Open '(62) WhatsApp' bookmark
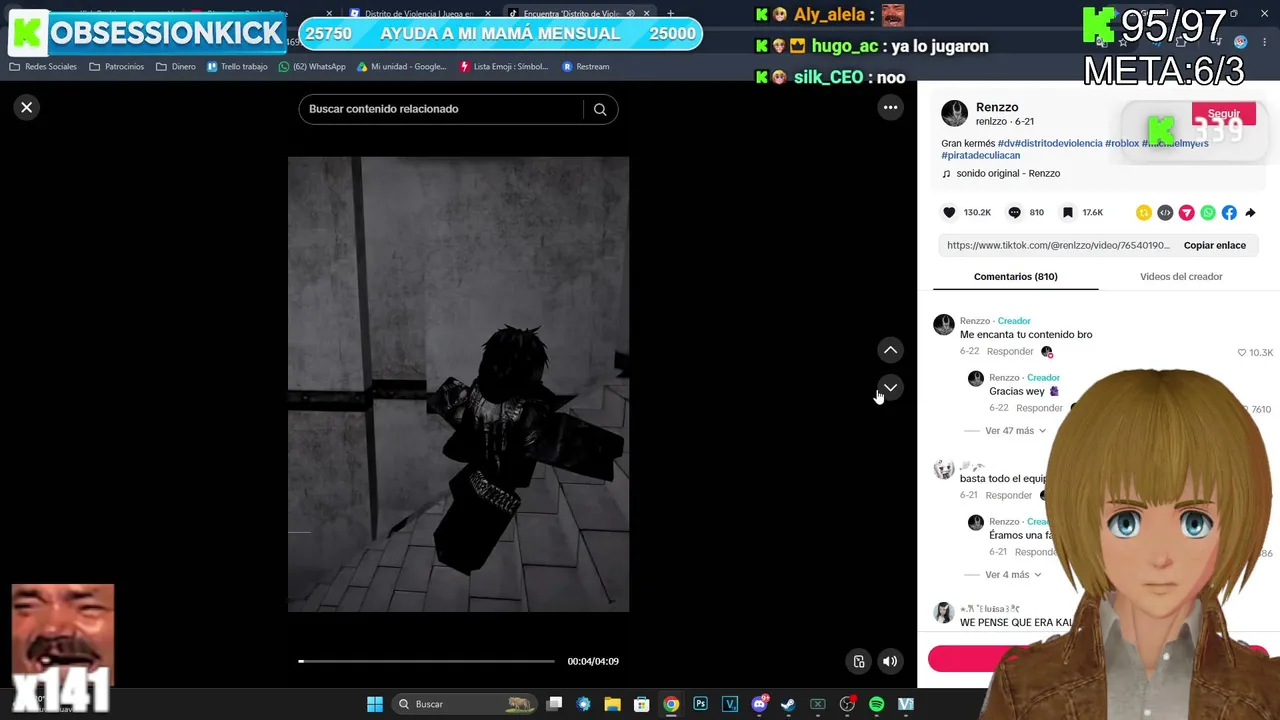The image size is (1280, 720). (x=312, y=67)
